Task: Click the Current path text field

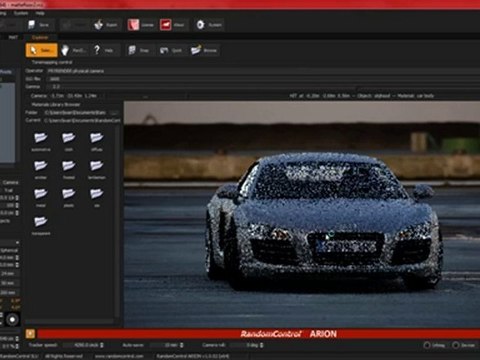Action: point(82,120)
